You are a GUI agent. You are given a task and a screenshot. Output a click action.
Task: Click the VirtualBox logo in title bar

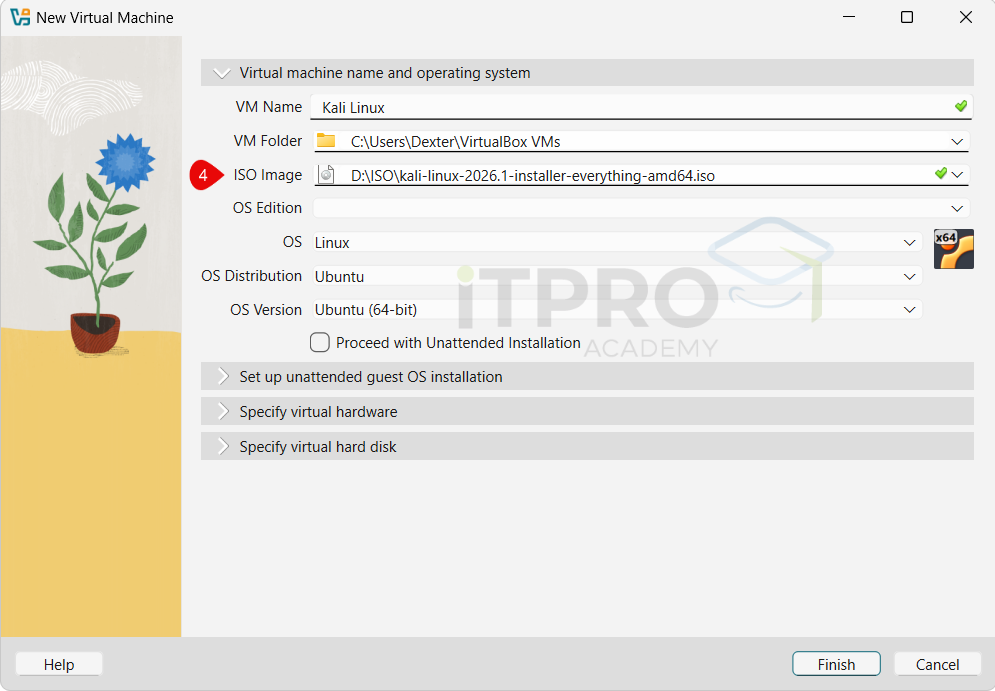point(20,17)
